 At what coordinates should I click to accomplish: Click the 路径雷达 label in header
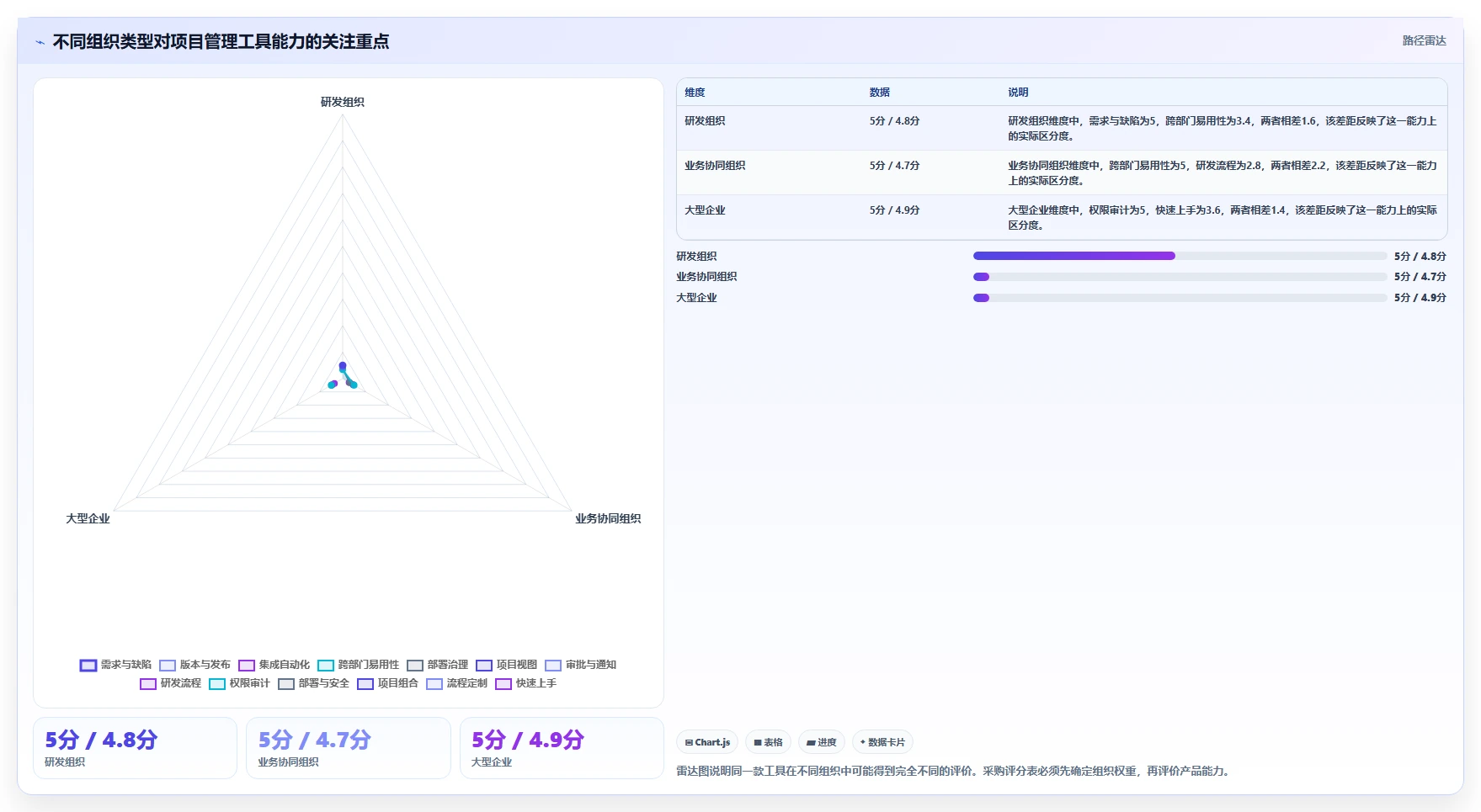[x=1424, y=41]
